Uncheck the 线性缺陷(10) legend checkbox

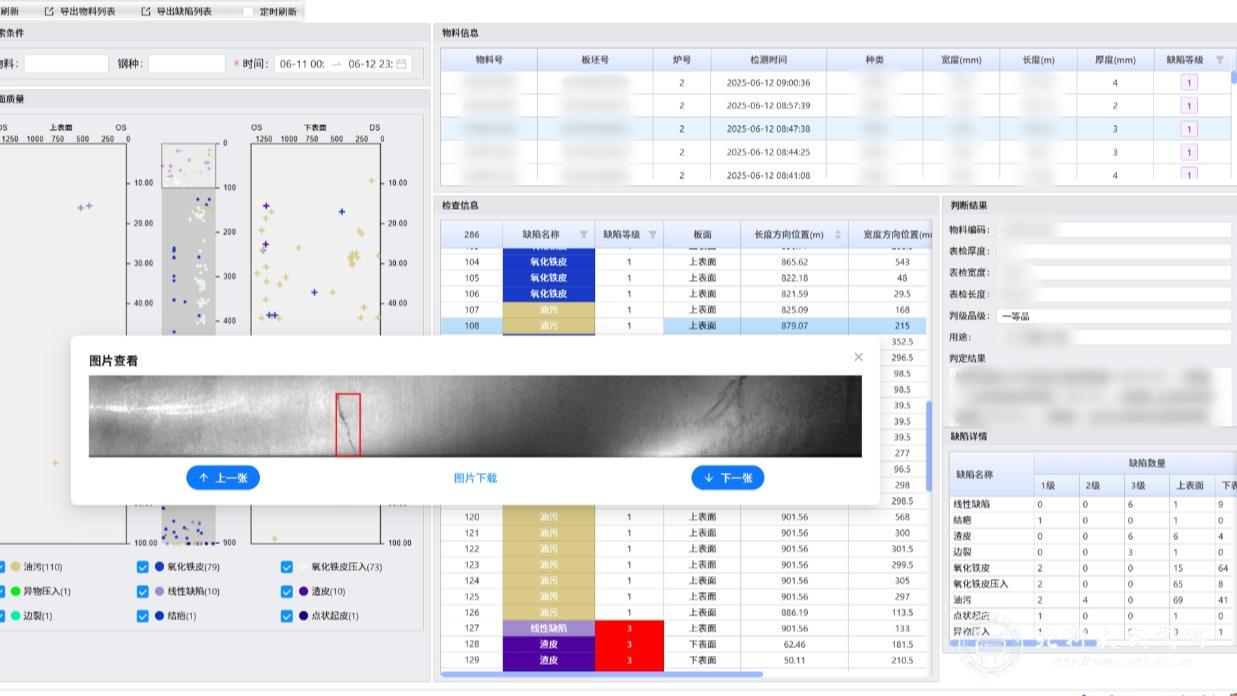pos(143,591)
